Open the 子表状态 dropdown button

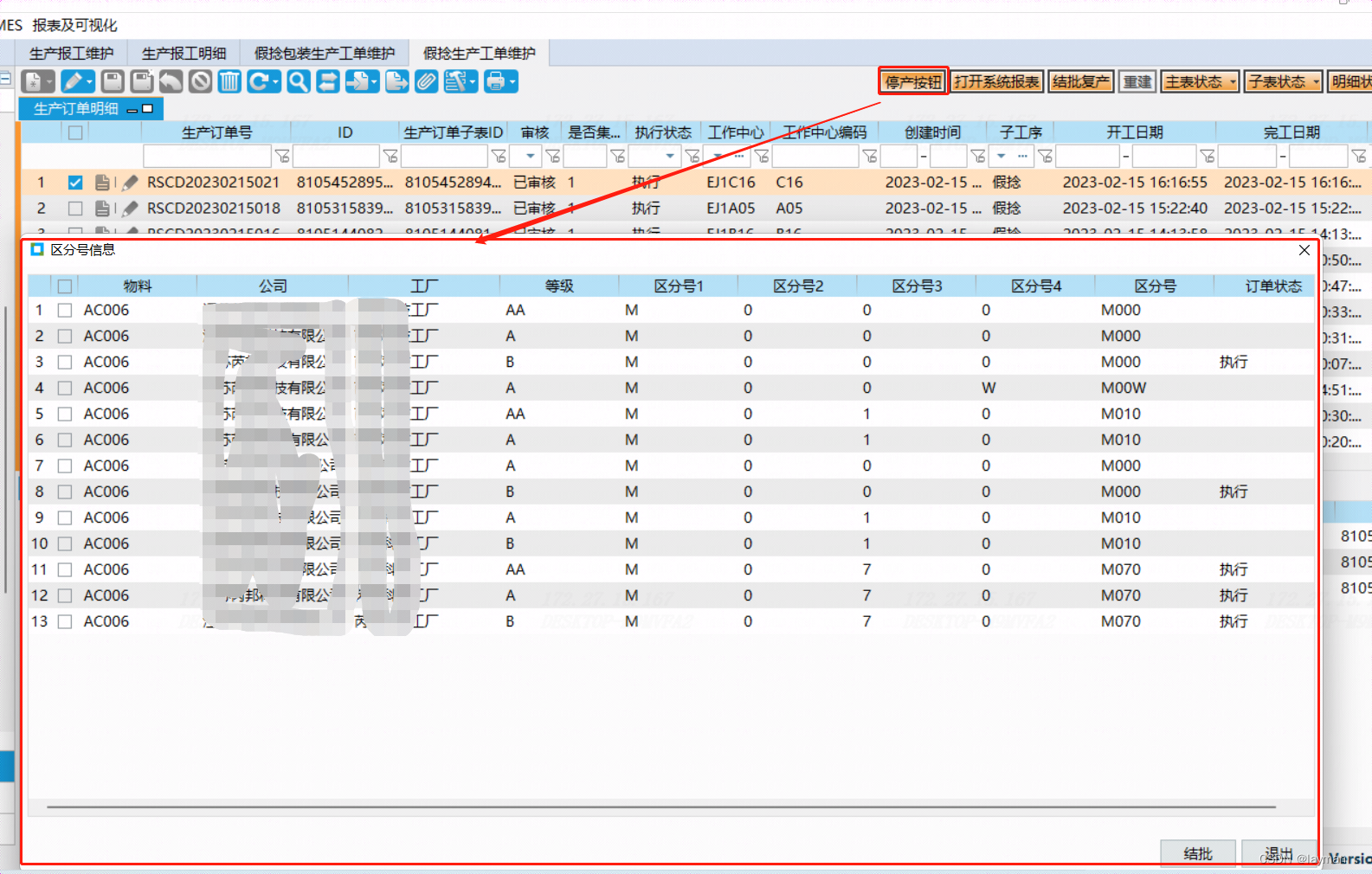click(1283, 81)
